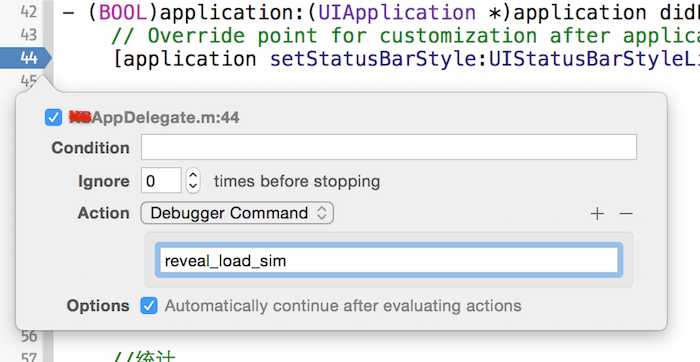The height and width of the screenshot is (362, 700).
Task: Click the UIApplication type in method signature
Action: pyautogui.click(x=397, y=13)
